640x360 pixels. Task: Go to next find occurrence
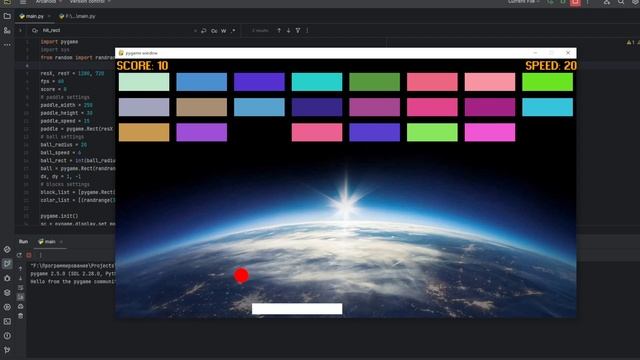click(288, 31)
